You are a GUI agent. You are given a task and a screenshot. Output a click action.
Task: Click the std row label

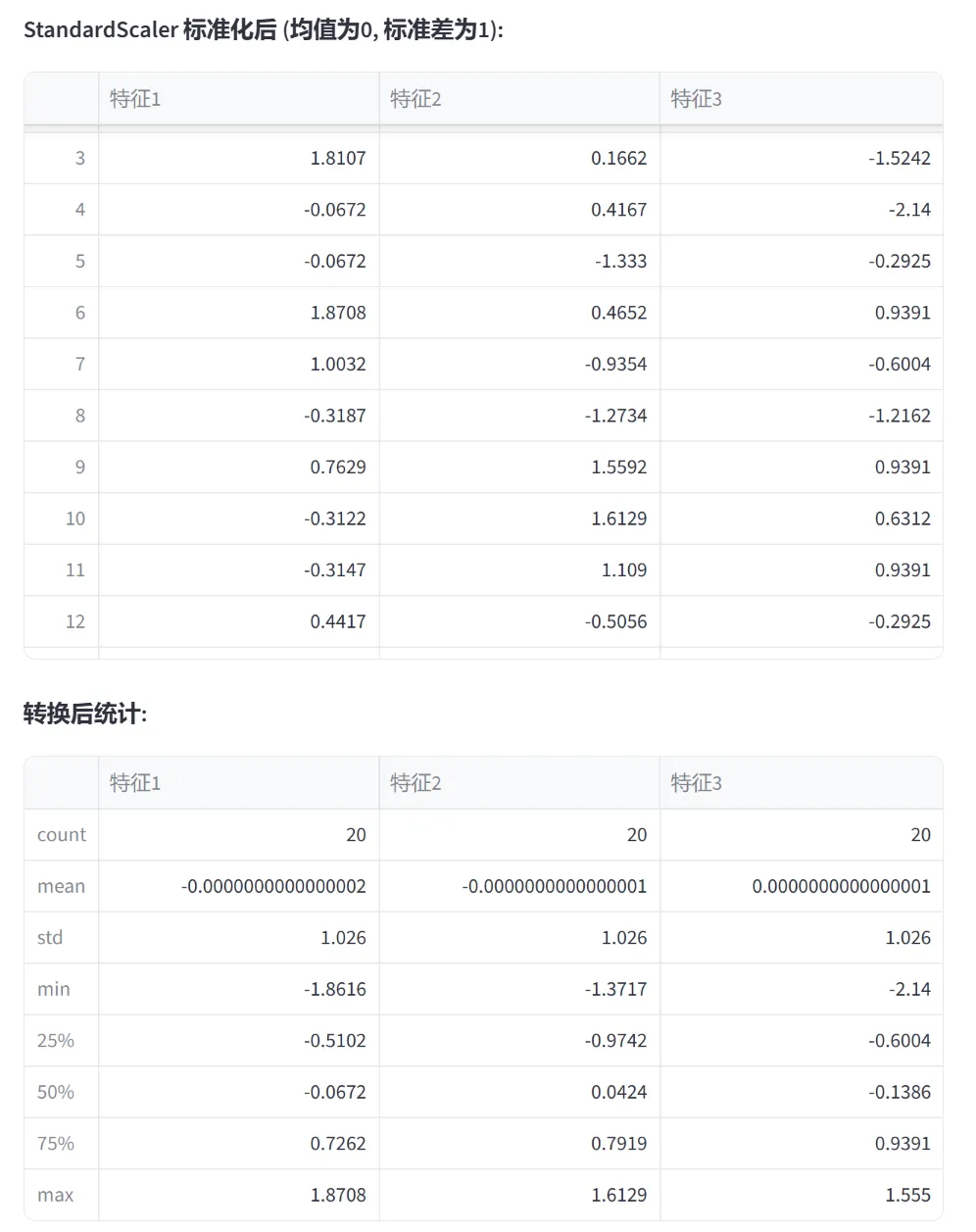pyautogui.click(x=50, y=938)
